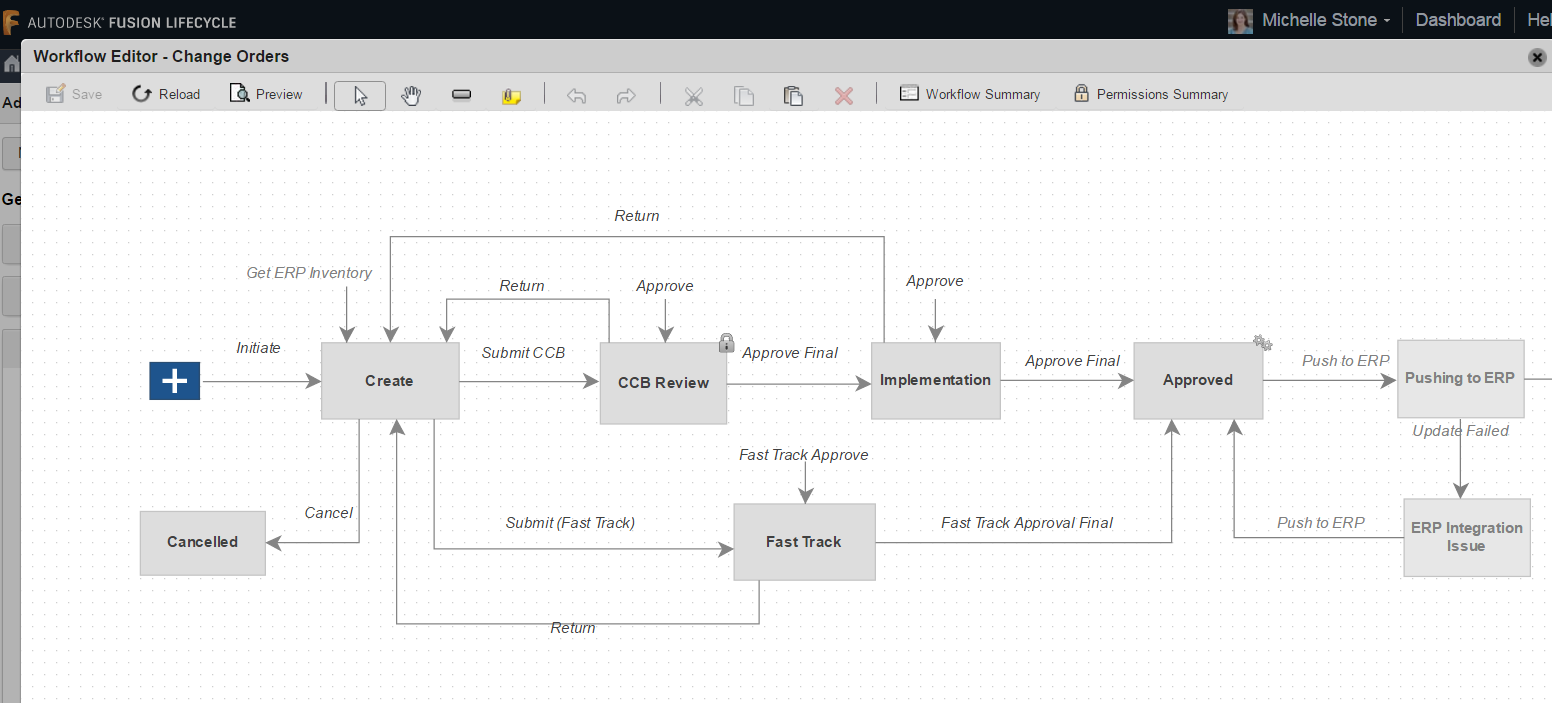Click the red delete X icon
The height and width of the screenshot is (703, 1552).
pyautogui.click(x=843, y=94)
